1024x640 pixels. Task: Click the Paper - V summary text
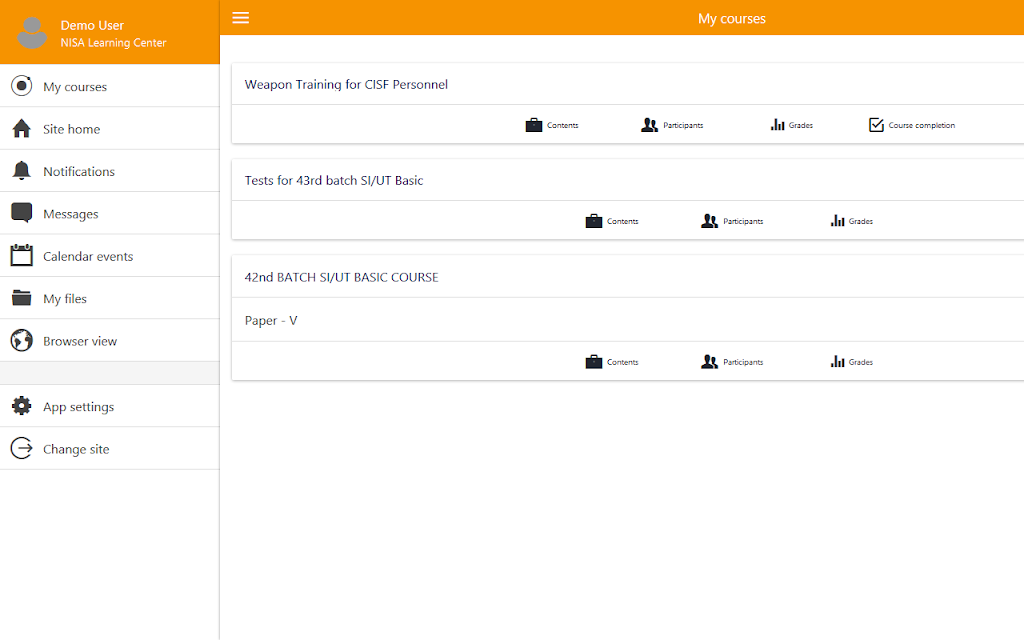coord(271,321)
